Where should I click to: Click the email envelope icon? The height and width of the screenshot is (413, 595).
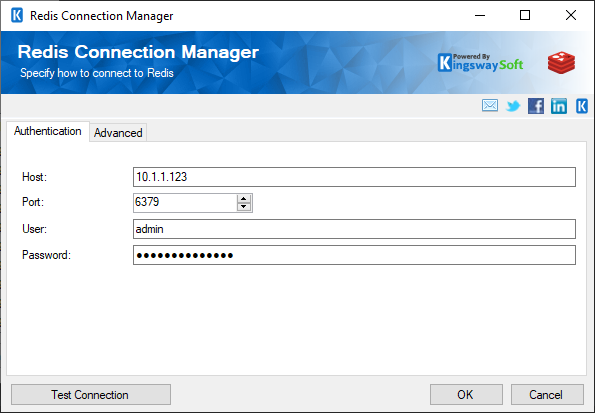[490, 106]
